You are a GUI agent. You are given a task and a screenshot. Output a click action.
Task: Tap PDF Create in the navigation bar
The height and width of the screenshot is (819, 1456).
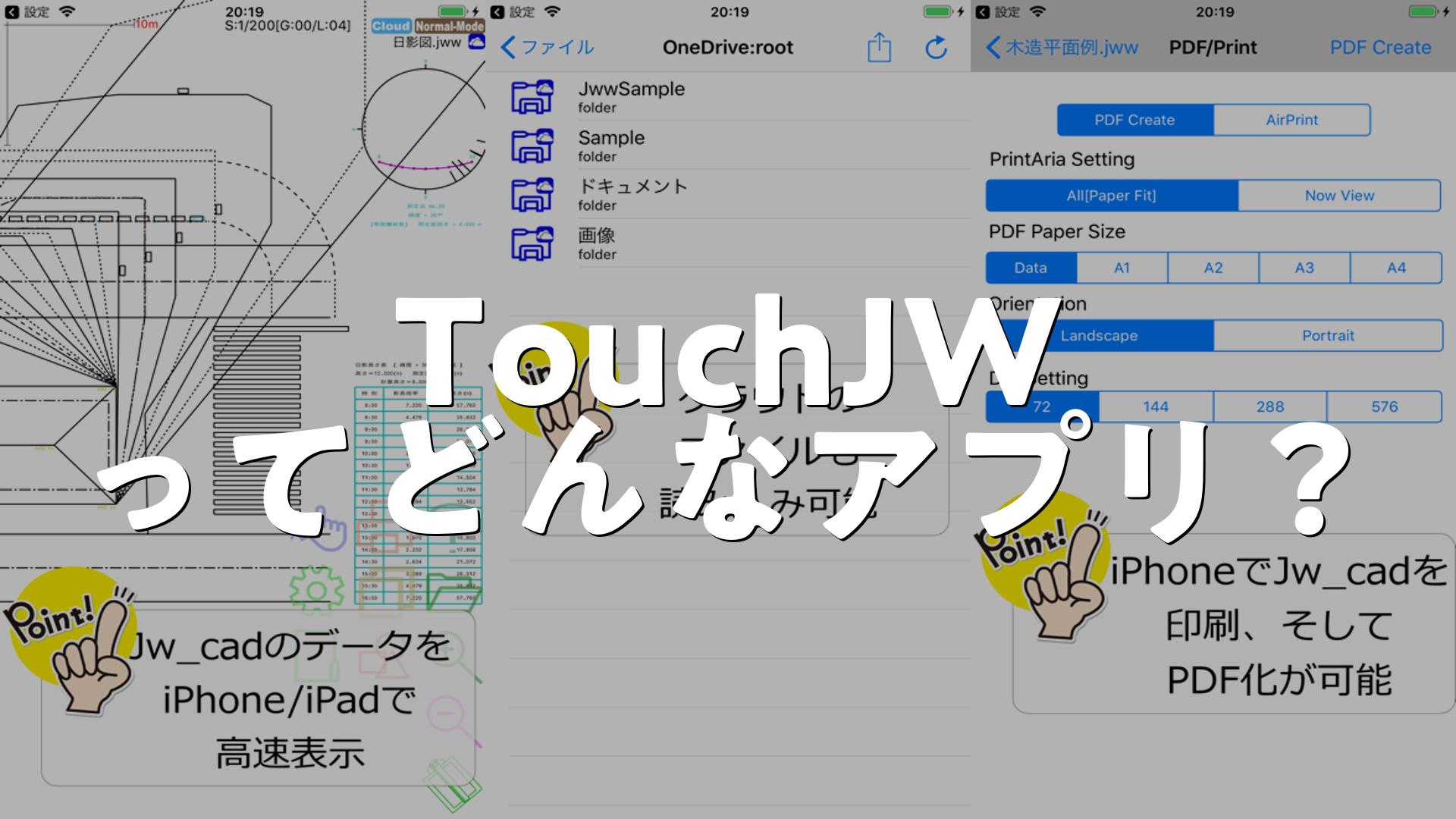tap(1380, 47)
